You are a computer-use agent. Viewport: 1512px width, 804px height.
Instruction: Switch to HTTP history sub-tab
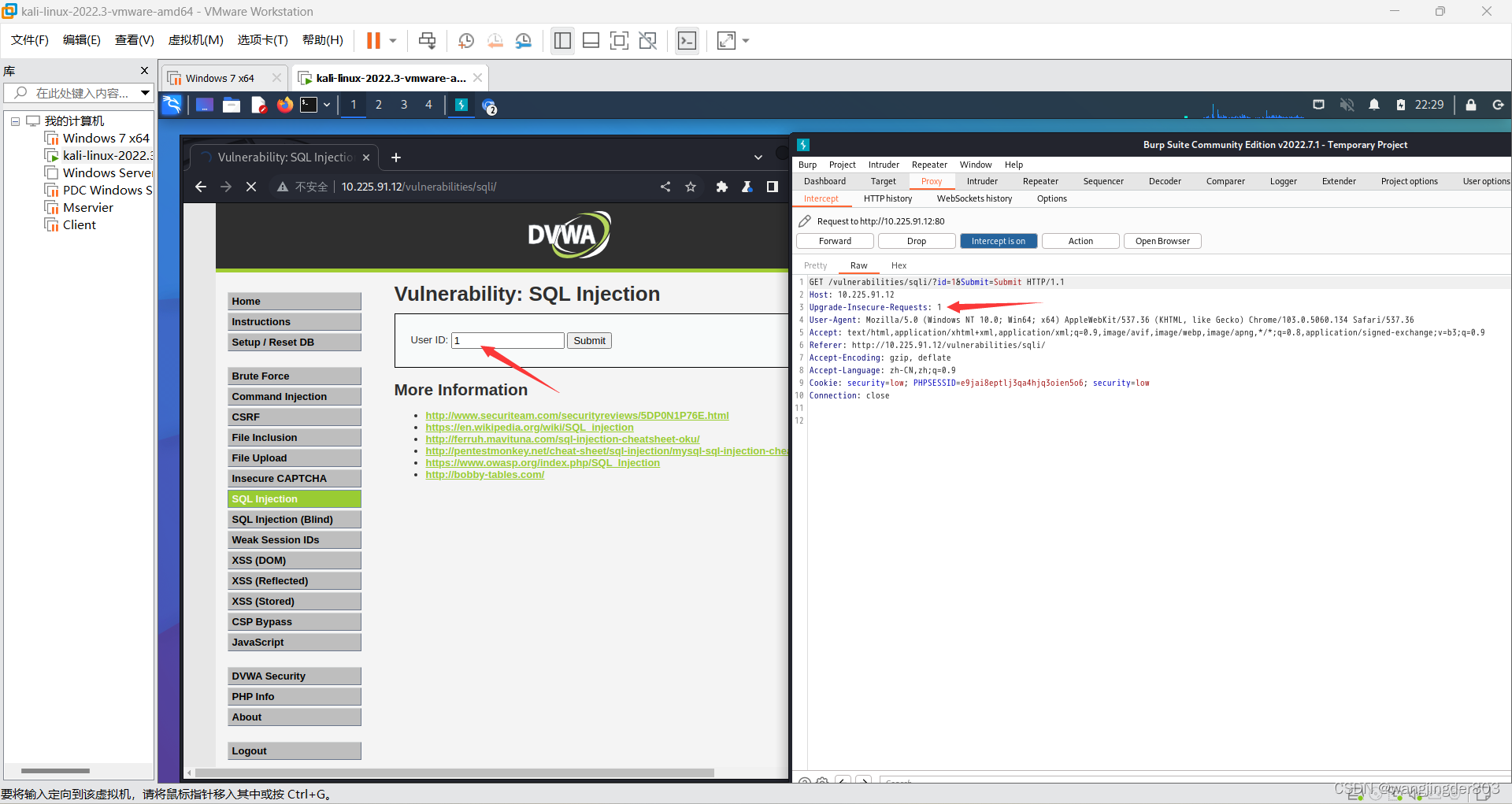point(888,198)
